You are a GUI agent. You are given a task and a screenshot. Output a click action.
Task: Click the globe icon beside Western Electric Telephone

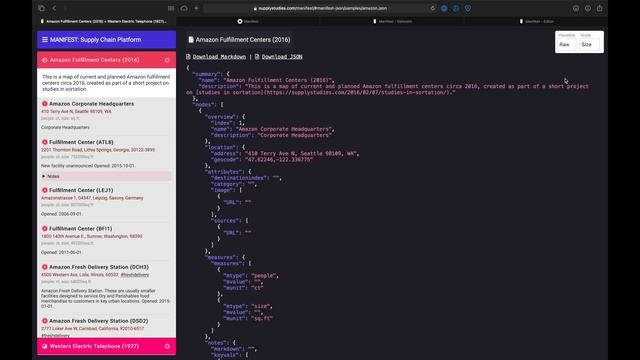pyautogui.click(x=45, y=346)
